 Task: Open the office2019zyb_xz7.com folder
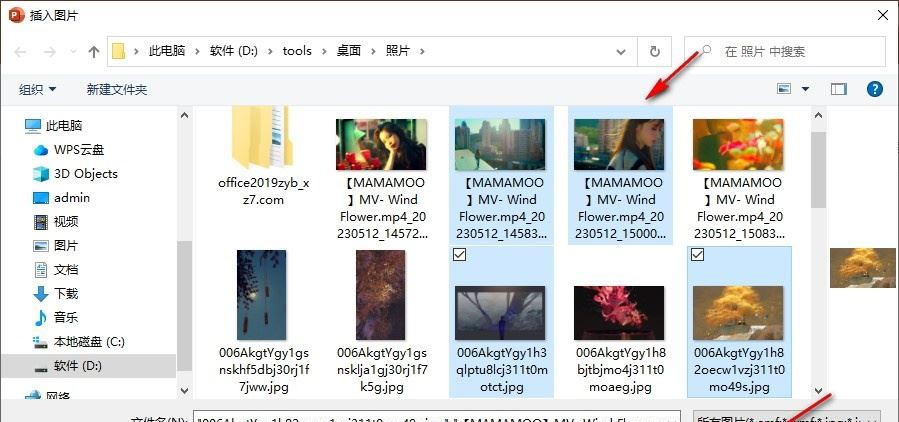point(263,158)
